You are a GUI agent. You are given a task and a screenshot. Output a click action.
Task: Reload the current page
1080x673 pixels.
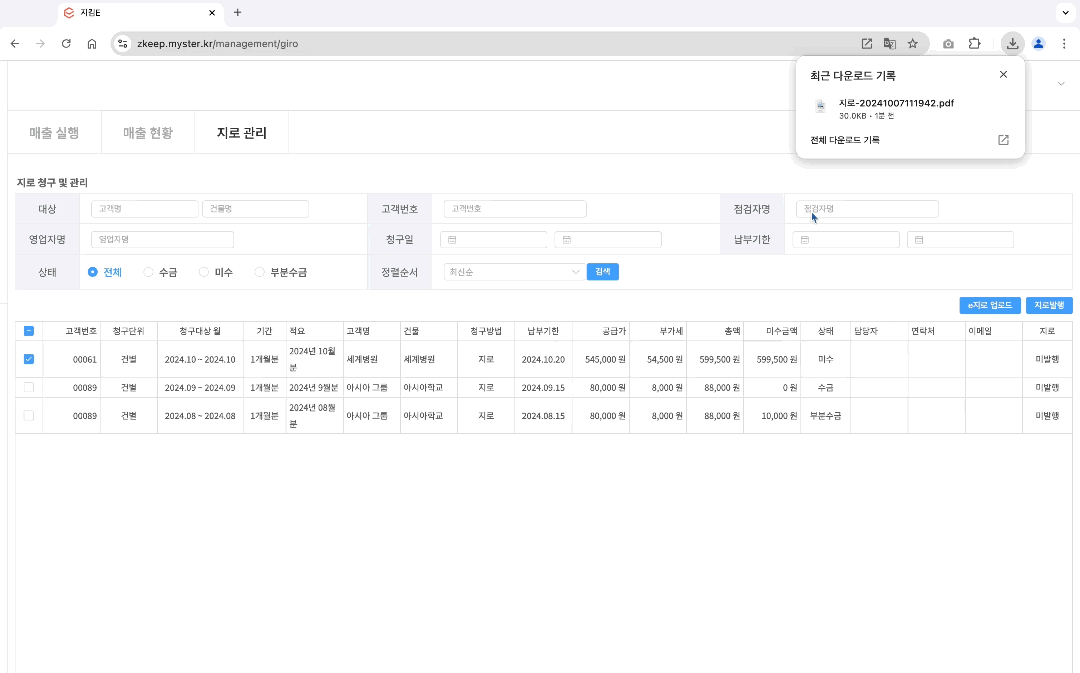coord(66,43)
